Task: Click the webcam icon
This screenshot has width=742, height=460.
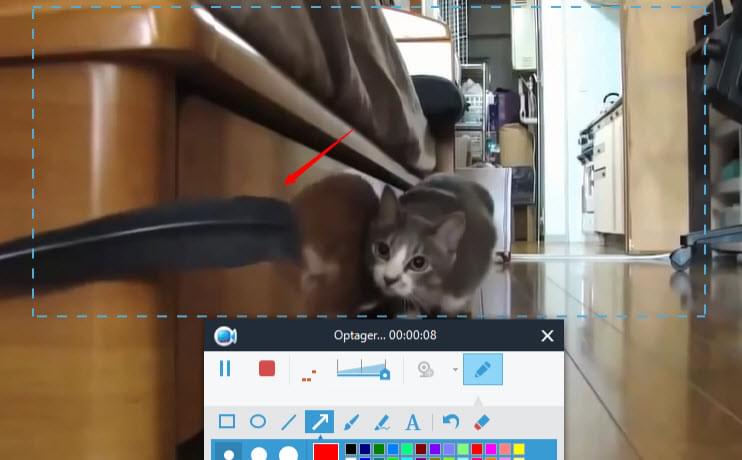Action: [426, 369]
